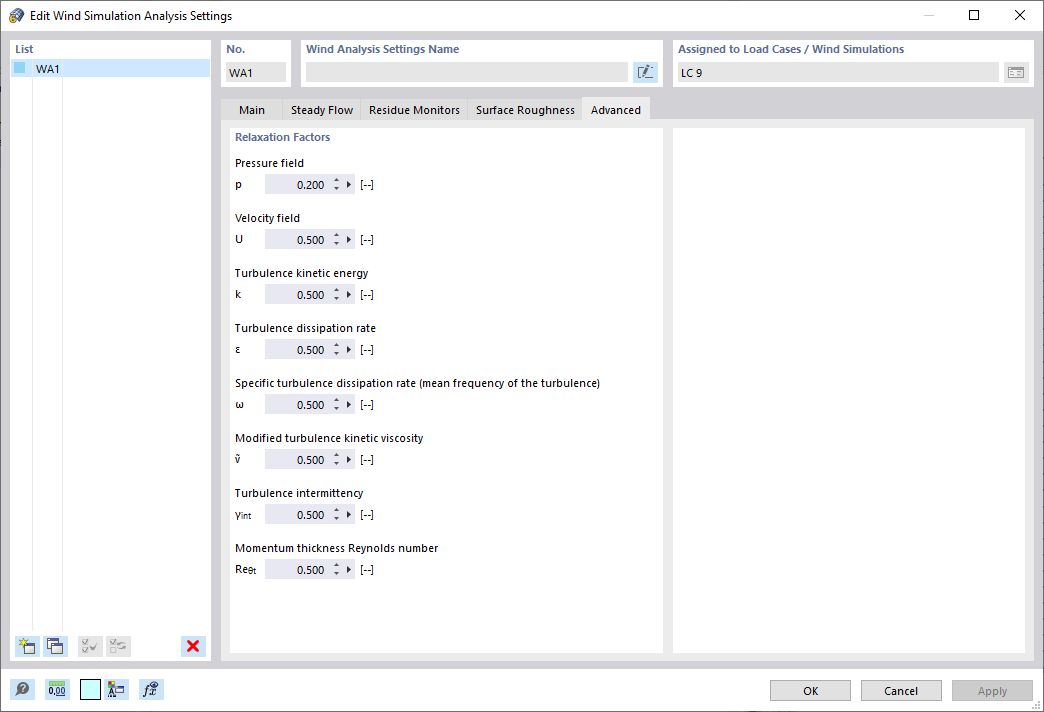Dismiss the dialog via Cancel
Image resolution: width=1044 pixels, height=712 pixels.
[900, 690]
